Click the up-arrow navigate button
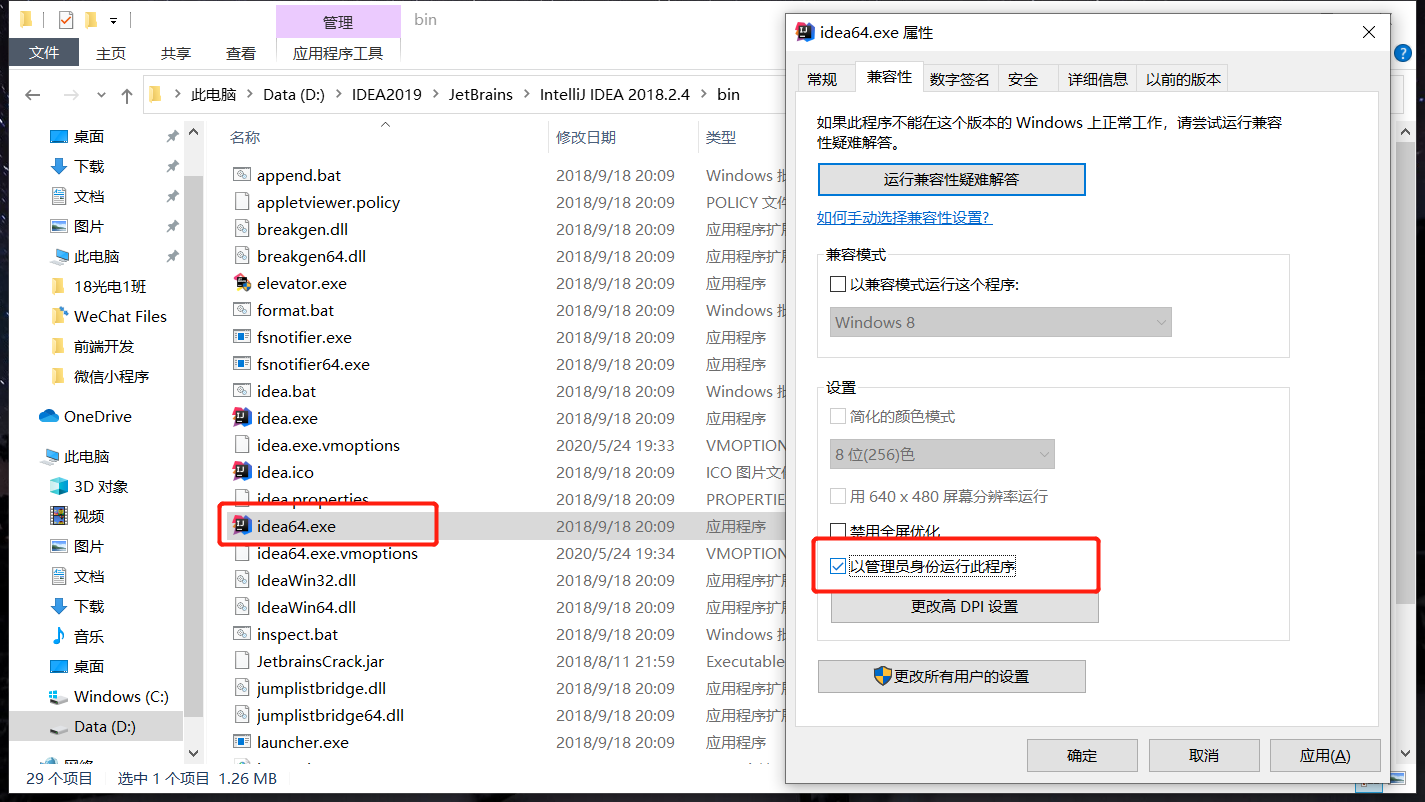1425x802 pixels. [126, 95]
